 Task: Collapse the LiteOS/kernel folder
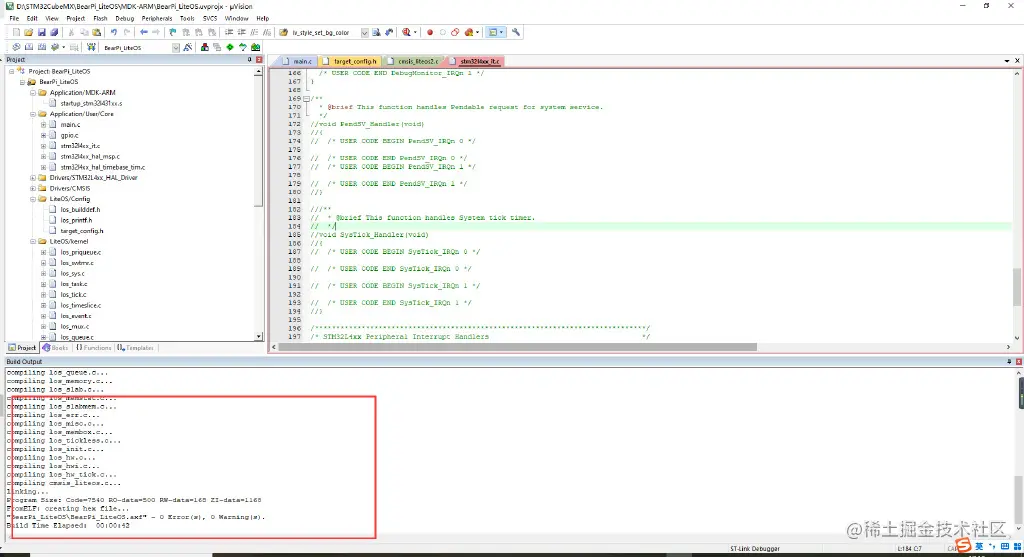(33, 242)
